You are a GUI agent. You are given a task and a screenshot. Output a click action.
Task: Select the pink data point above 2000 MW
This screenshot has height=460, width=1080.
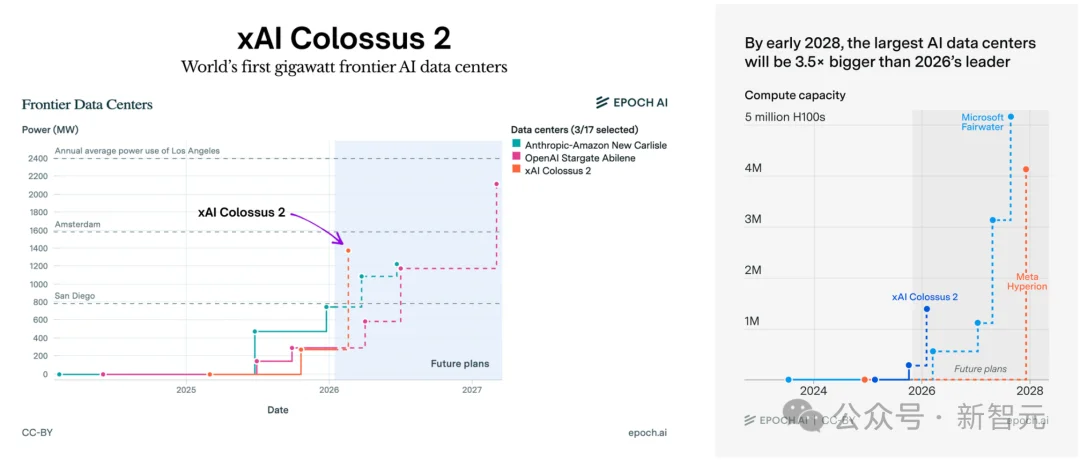(x=497, y=184)
